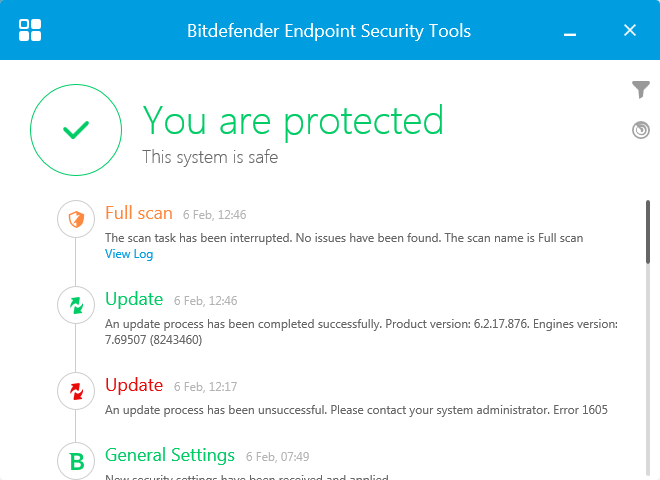The height and width of the screenshot is (480, 660).
Task: Click the This system is safe text
Action: 210,157
